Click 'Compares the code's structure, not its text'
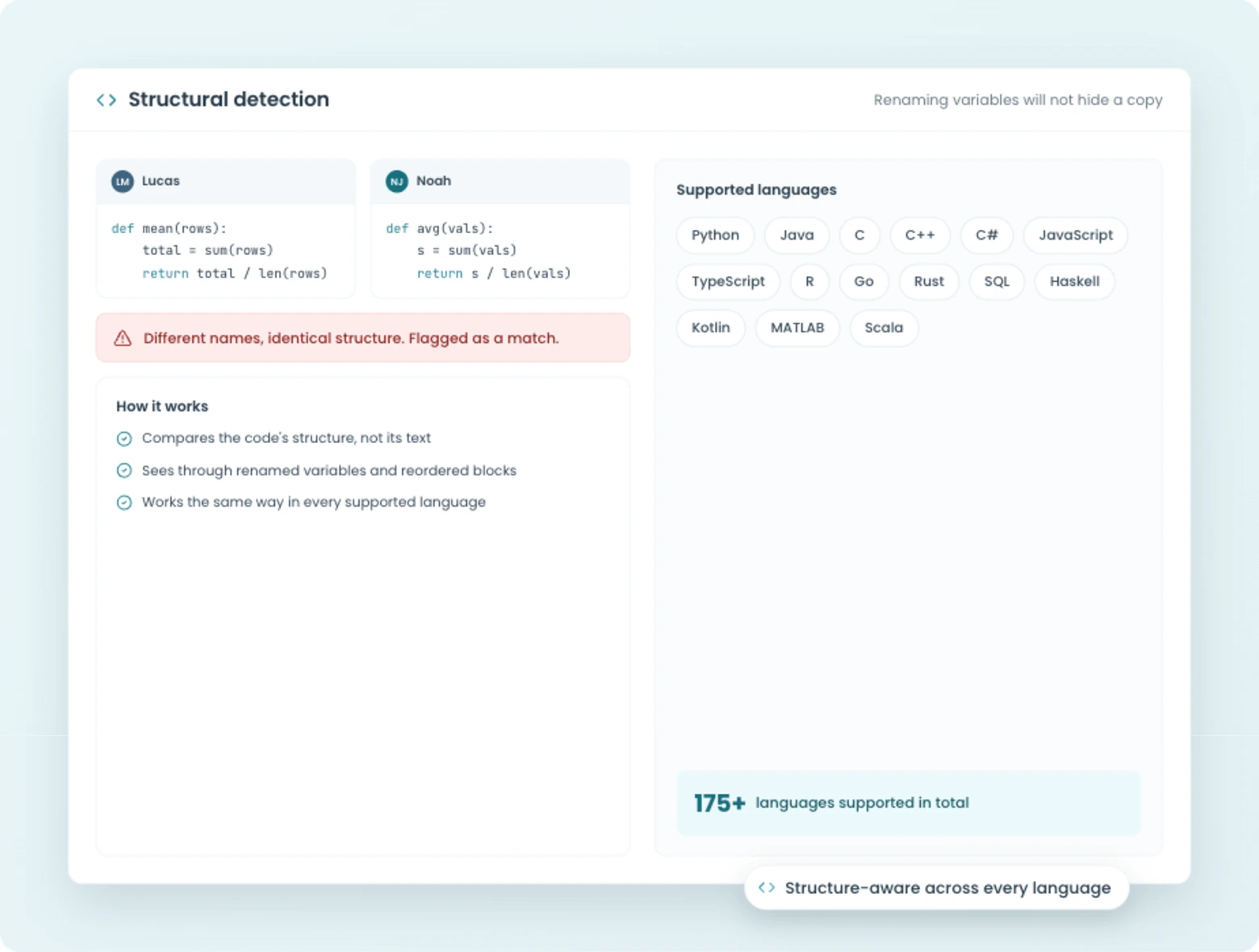This screenshot has width=1259, height=952. [x=287, y=438]
